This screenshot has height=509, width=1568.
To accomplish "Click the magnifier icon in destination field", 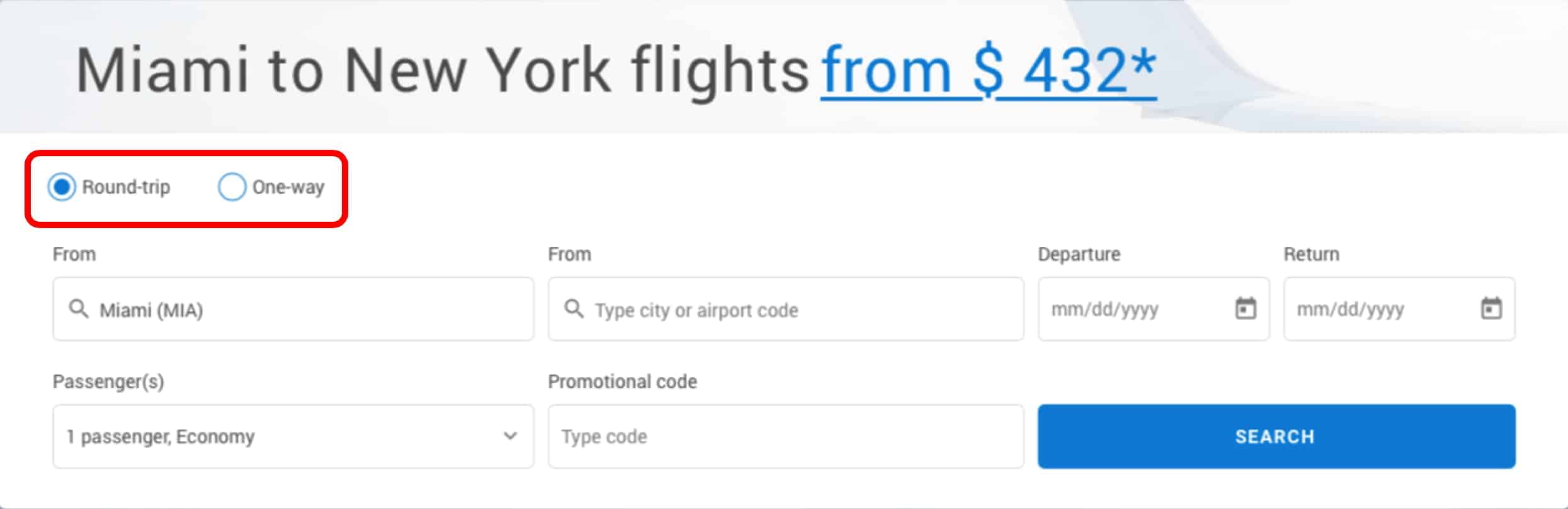I will pyautogui.click(x=574, y=309).
